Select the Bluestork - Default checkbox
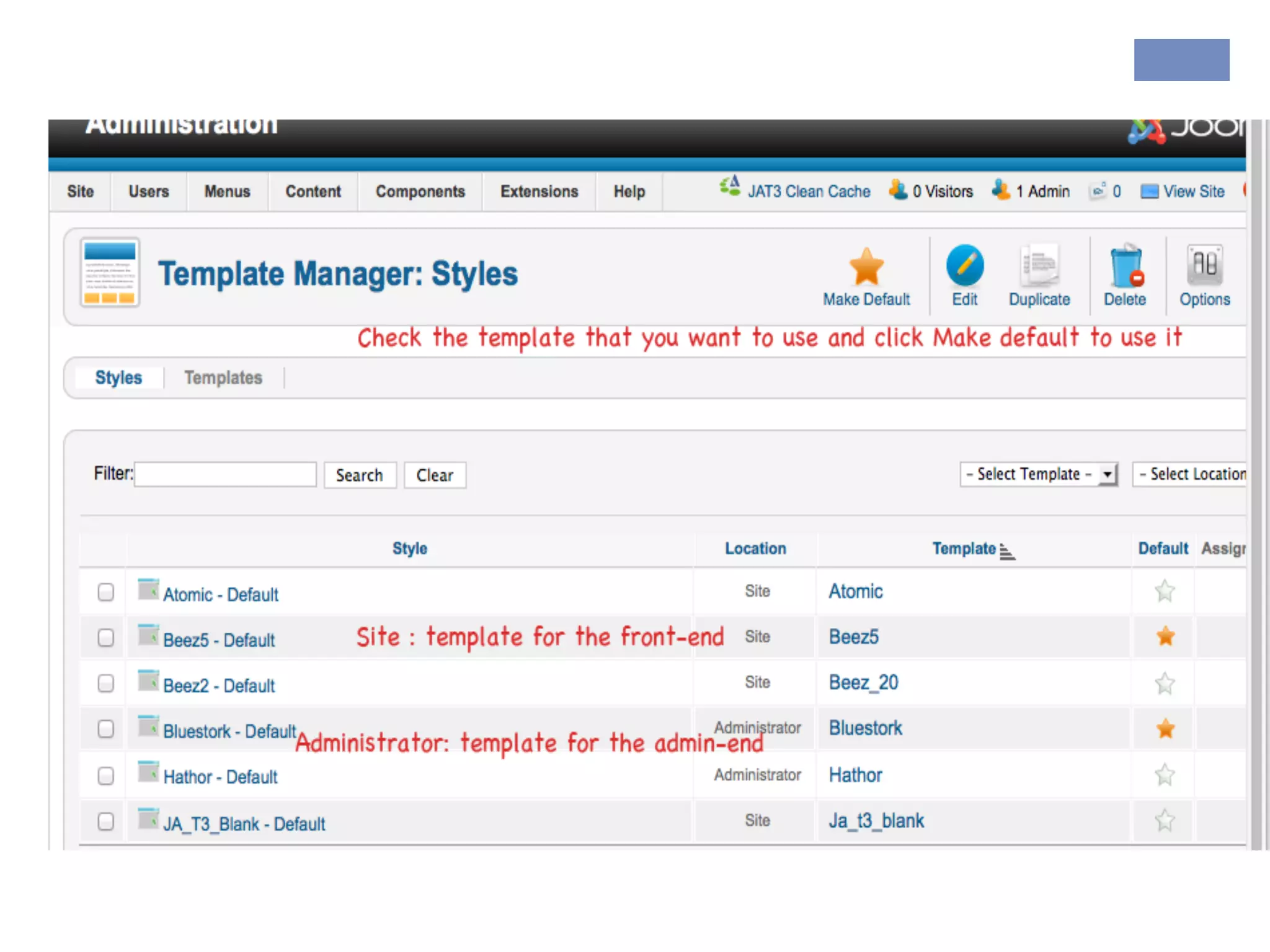The image size is (1270, 952). tap(106, 729)
